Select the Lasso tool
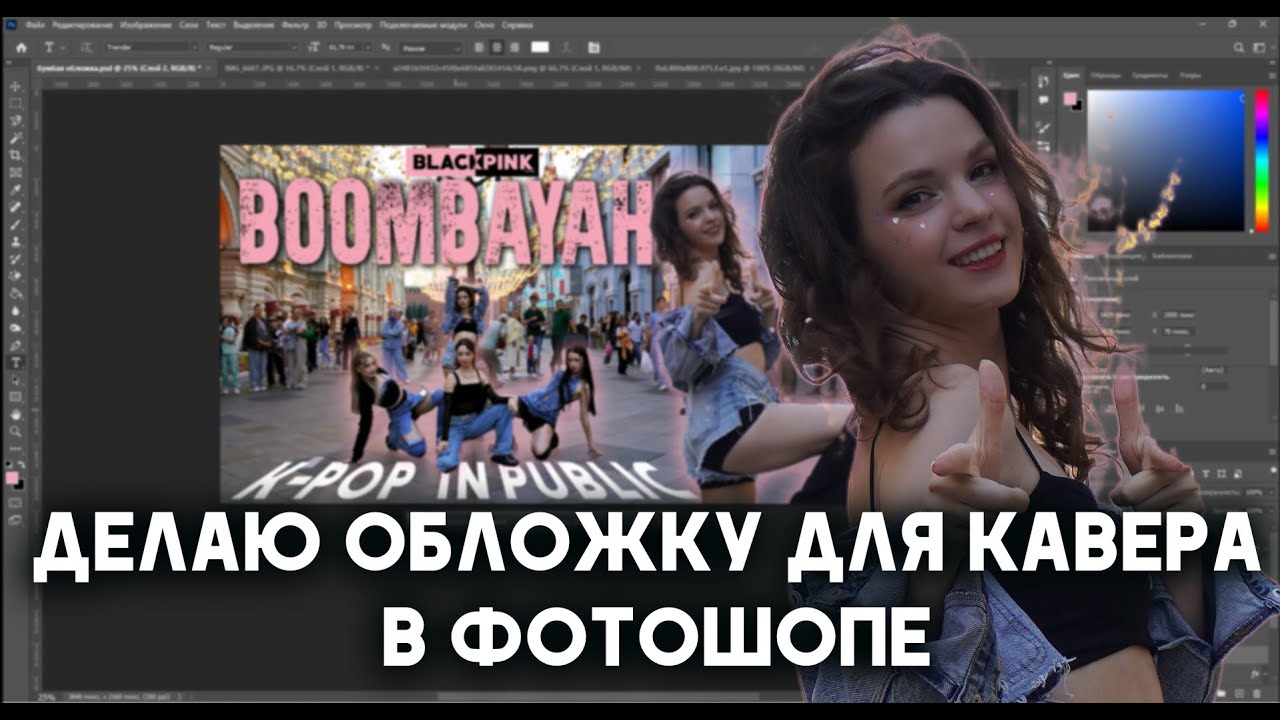The image size is (1280, 720). [16, 120]
